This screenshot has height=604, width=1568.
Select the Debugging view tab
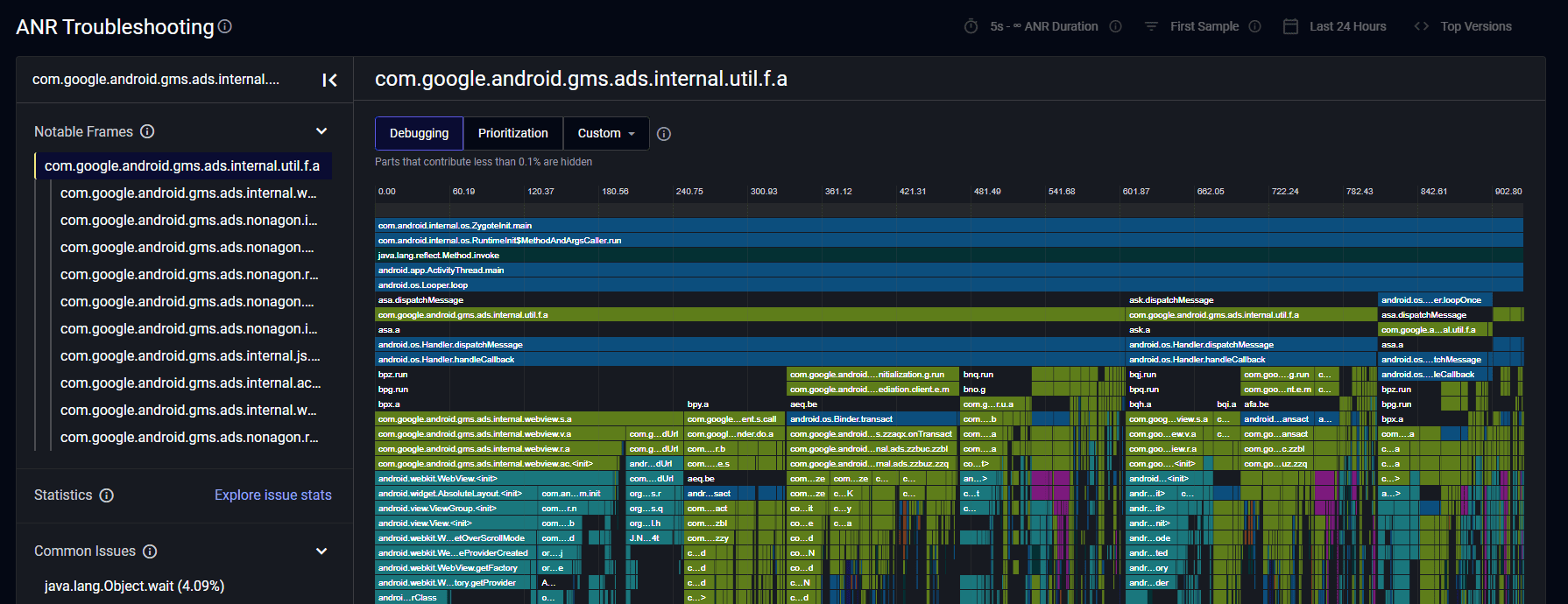coord(419,133)
